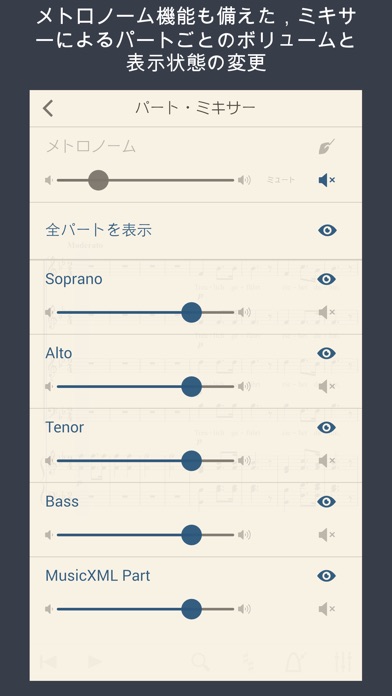The width and height of the screenshot is (392, 696).
Task: Click the Soprano volume slider knob
Action: pos(191,312)
